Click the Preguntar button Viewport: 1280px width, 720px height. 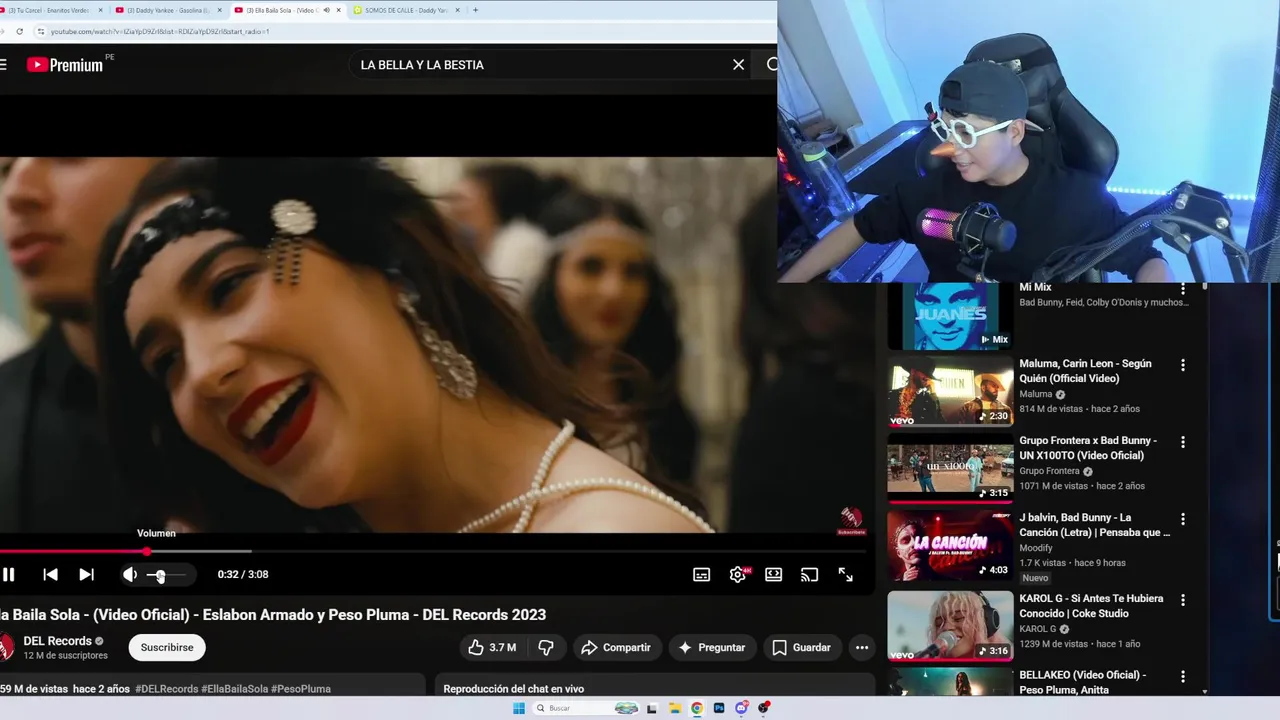[712, 647]
